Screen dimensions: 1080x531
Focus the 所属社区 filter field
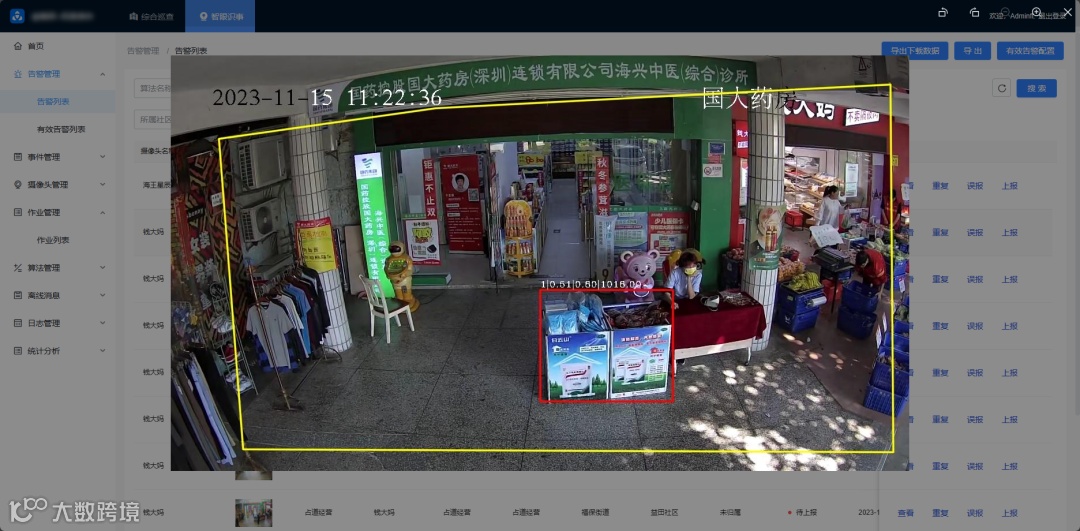coord(153,119)
